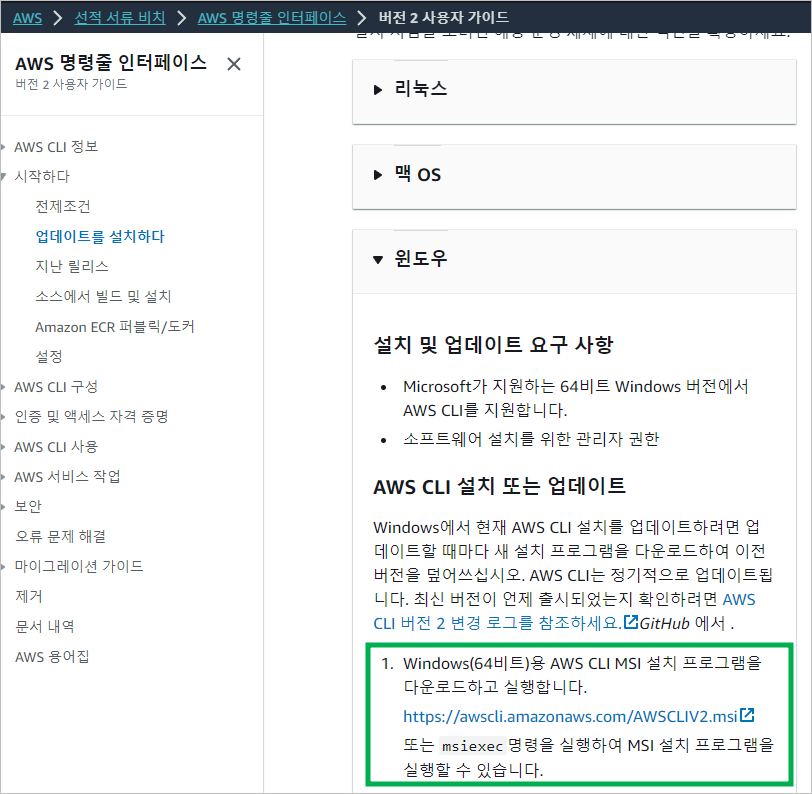Close the AWS 명령줄 인터페이스 sidebar
Screen dimensions: 812x794
coord(234,64)
